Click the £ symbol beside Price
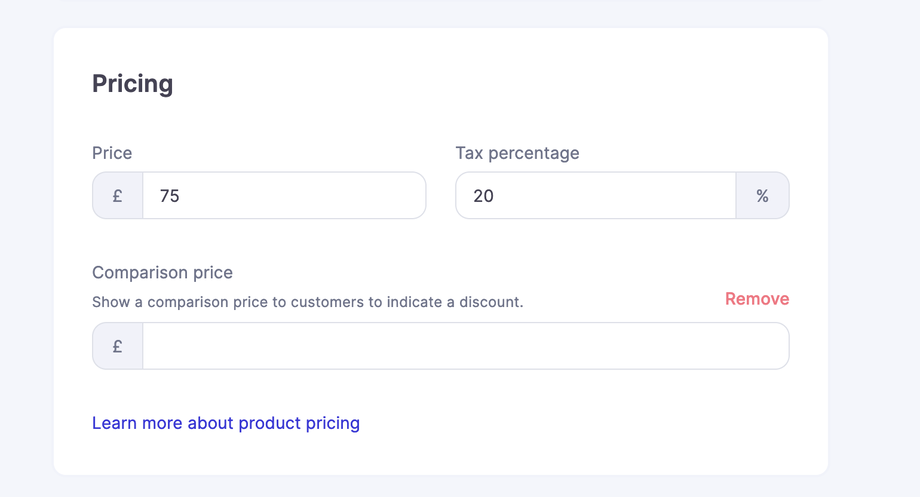The width and height of the screenshot is (920, 497). click(118, 196)
